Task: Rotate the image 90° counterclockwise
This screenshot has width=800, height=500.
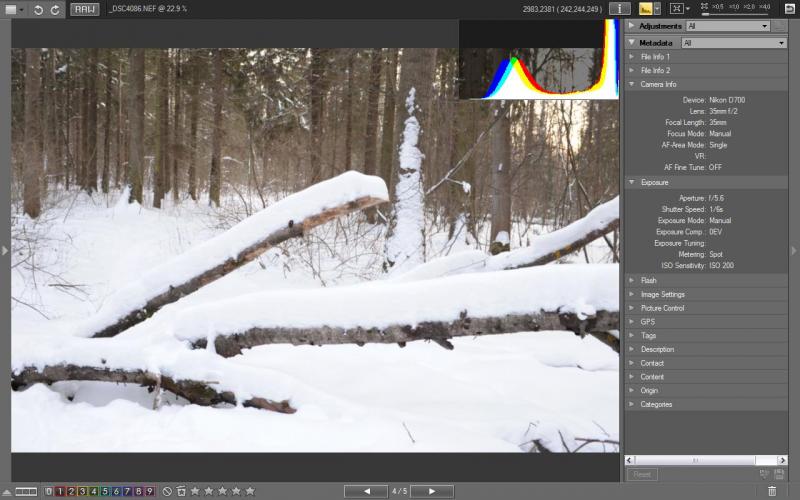Action: coord(38,10)
